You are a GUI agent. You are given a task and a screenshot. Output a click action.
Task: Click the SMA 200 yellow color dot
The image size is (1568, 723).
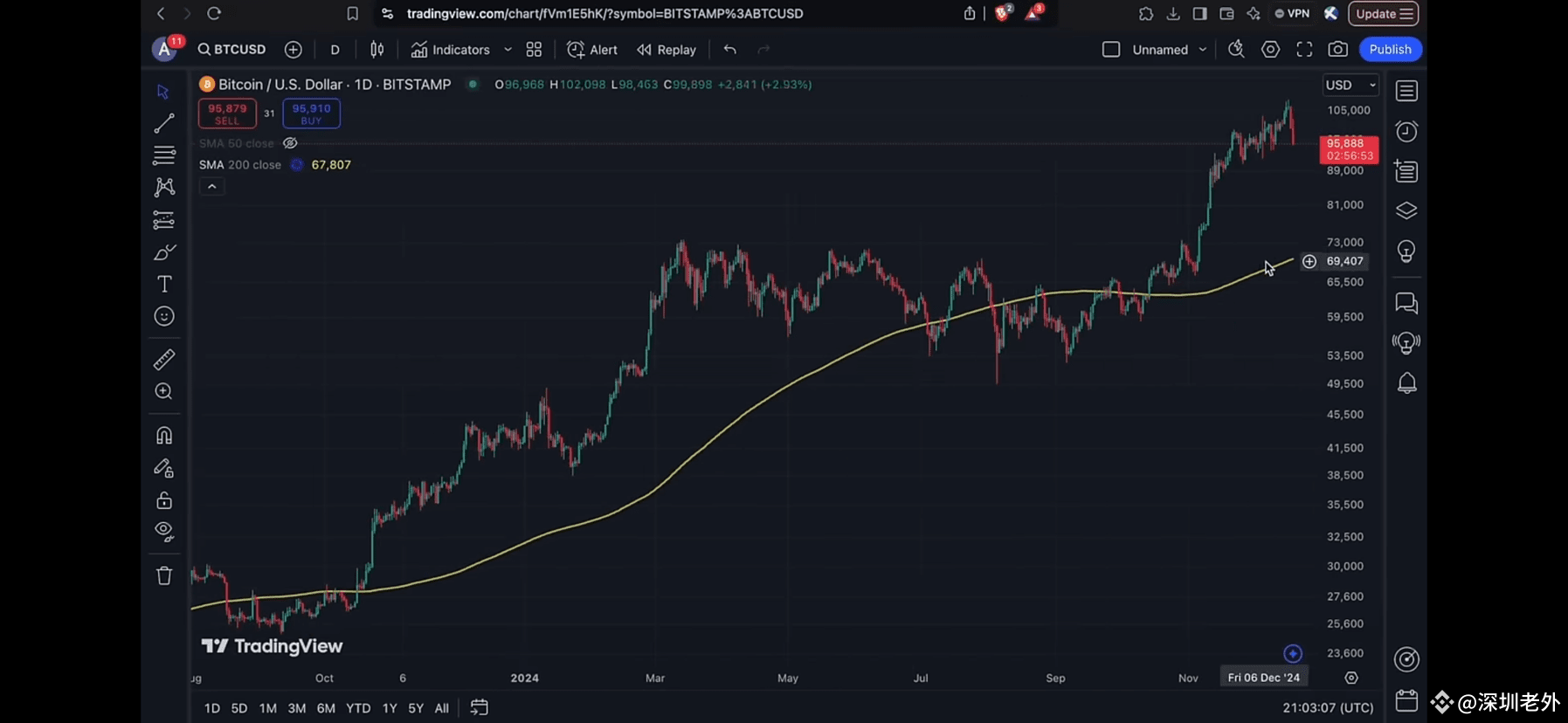point(296,165)
